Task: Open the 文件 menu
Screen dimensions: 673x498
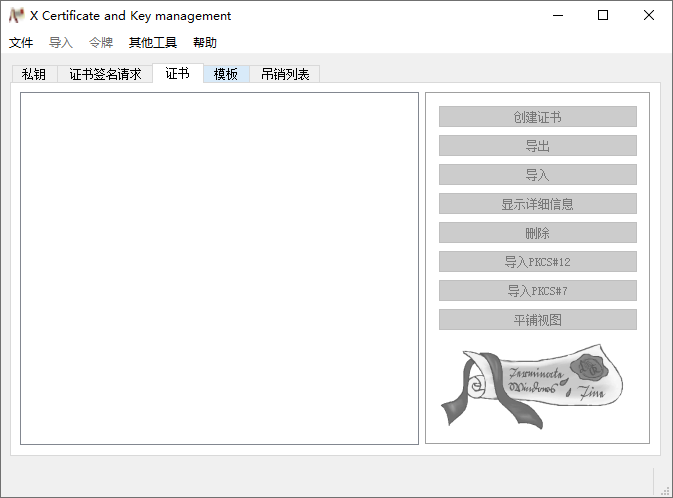Action: [x=21, y=43]
